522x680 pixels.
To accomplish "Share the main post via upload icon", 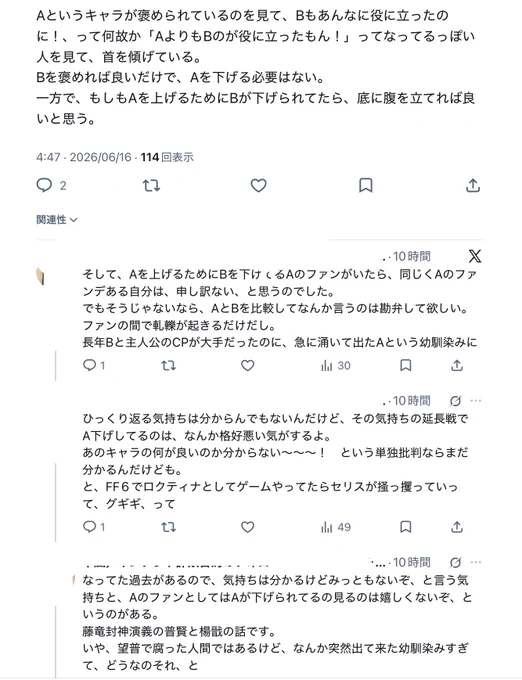I will 473,186.
